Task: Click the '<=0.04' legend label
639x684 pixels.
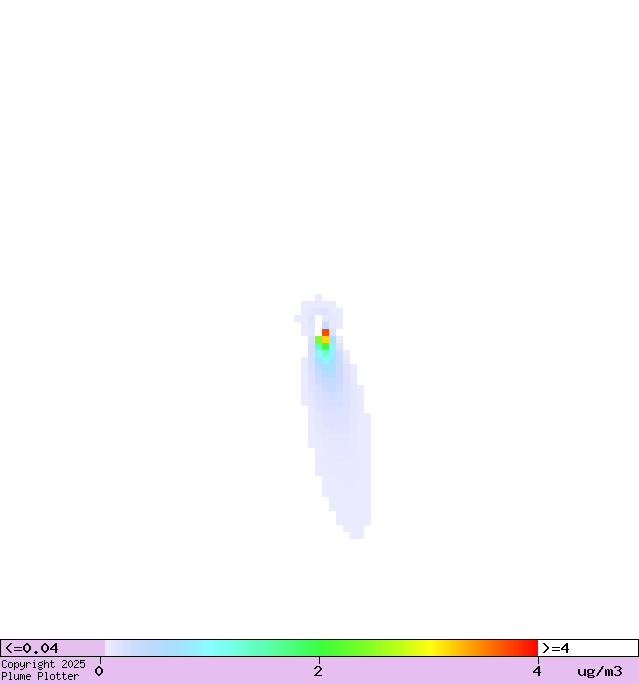Action: [31, 648]
